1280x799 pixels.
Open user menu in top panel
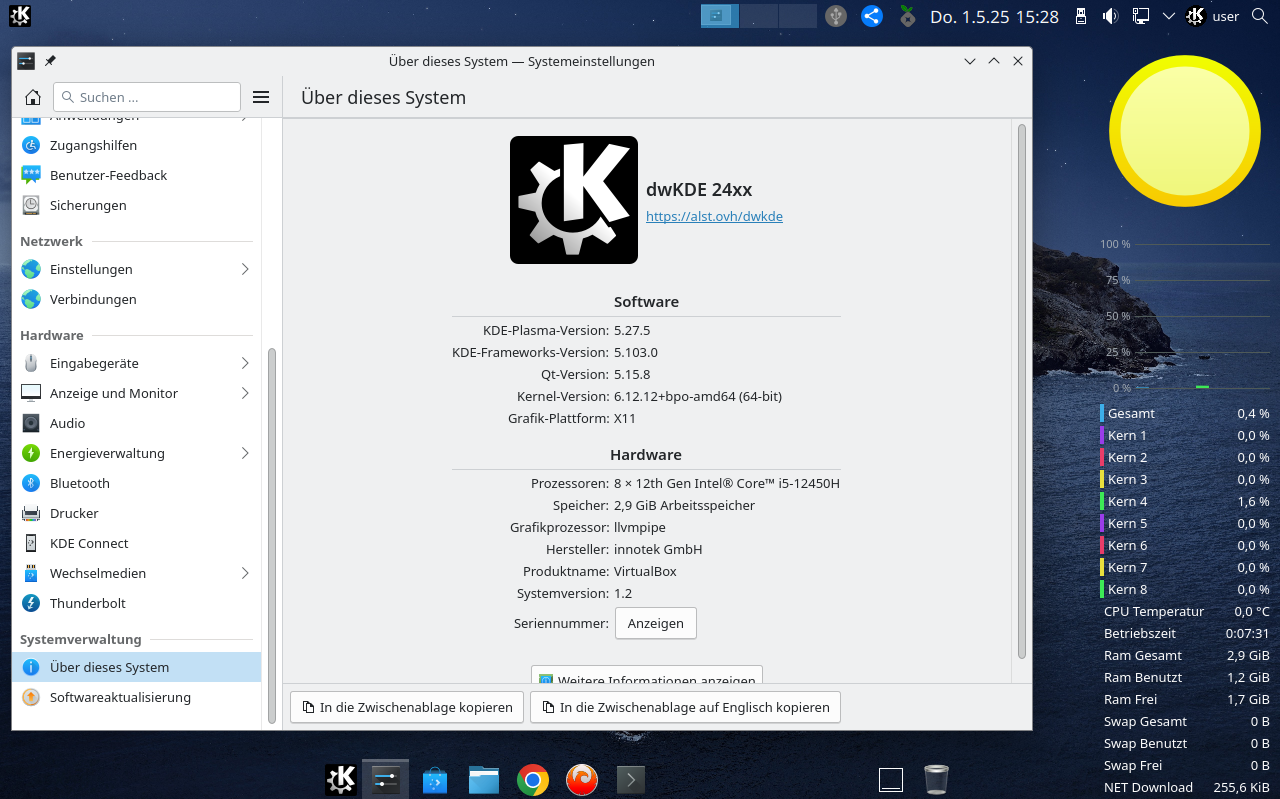pyautogui.click(x=1213, y=16)
